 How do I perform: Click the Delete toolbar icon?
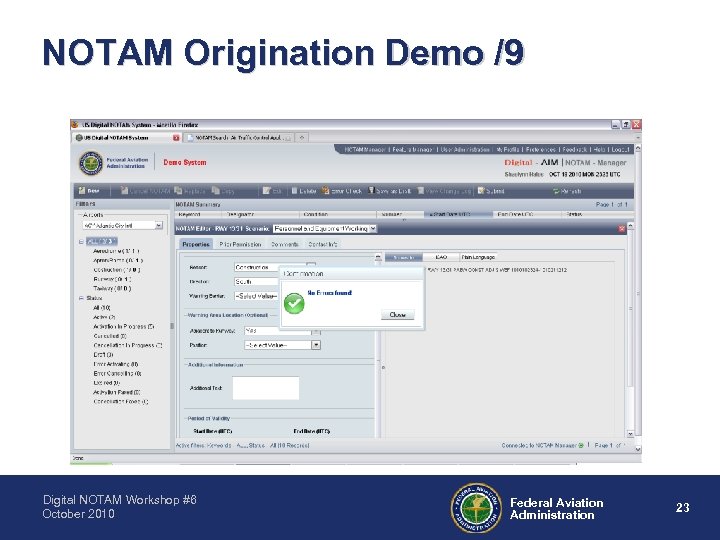(295, 191)
